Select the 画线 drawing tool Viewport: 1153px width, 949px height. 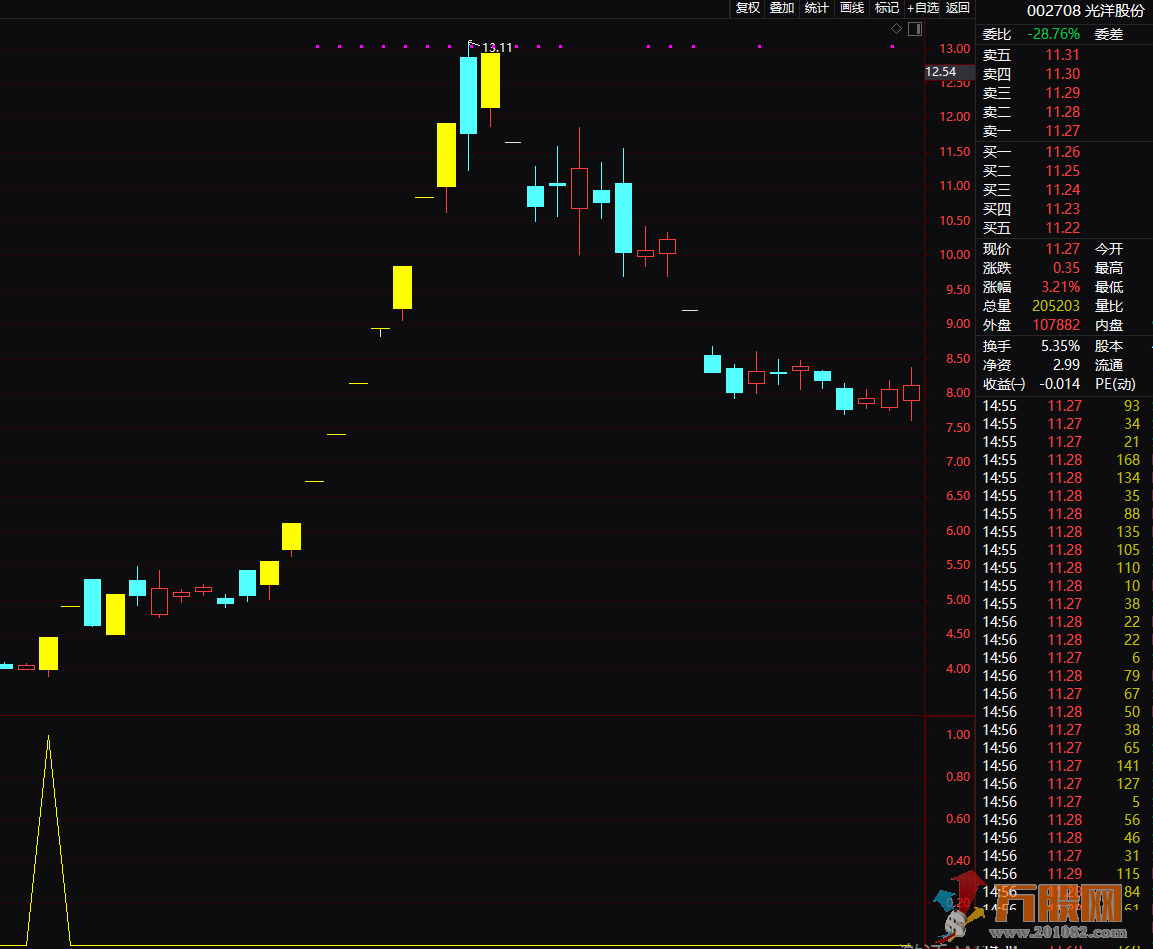[x=852, y=8]
